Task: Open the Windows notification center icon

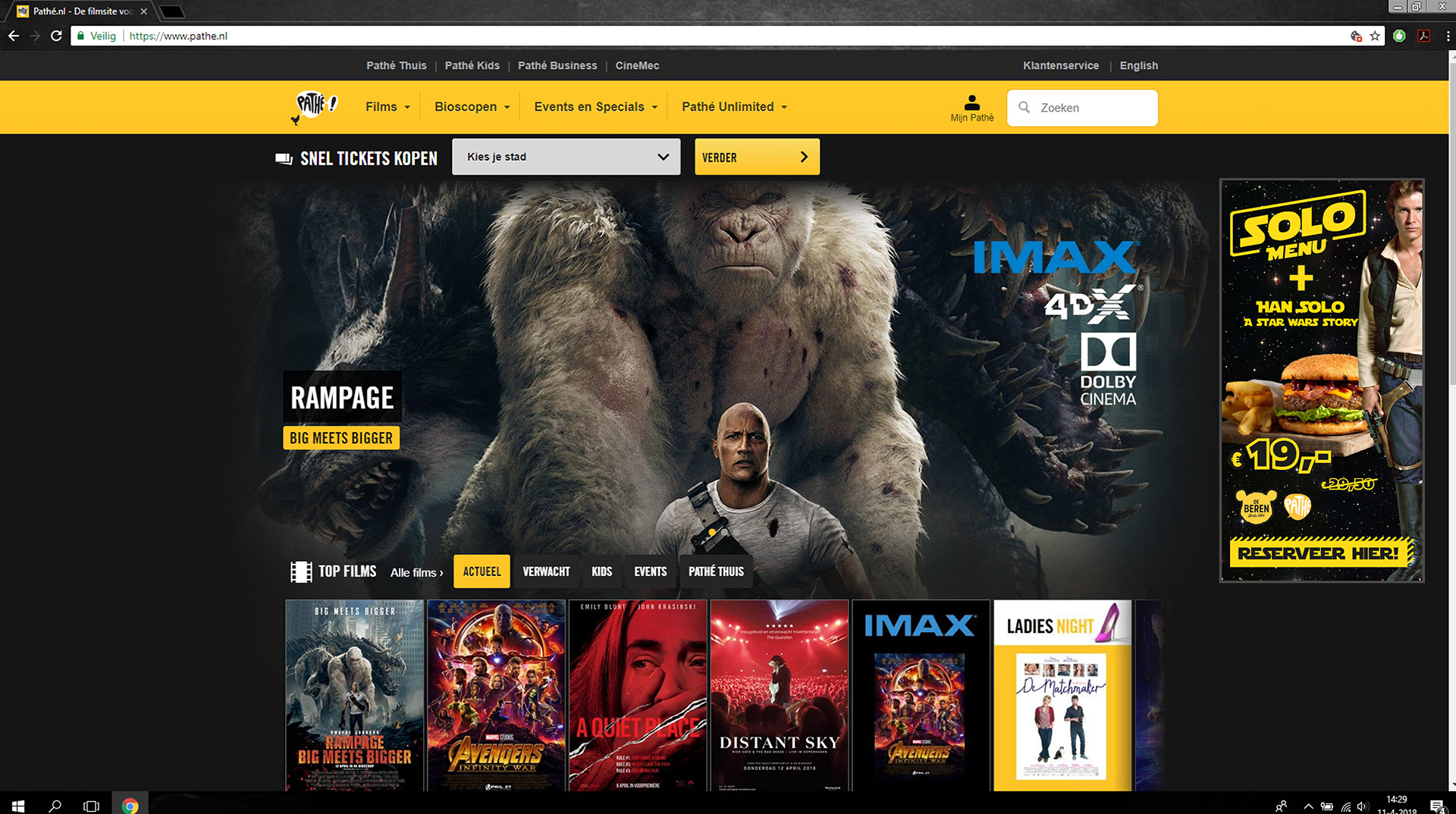Action: (1437, 806)
